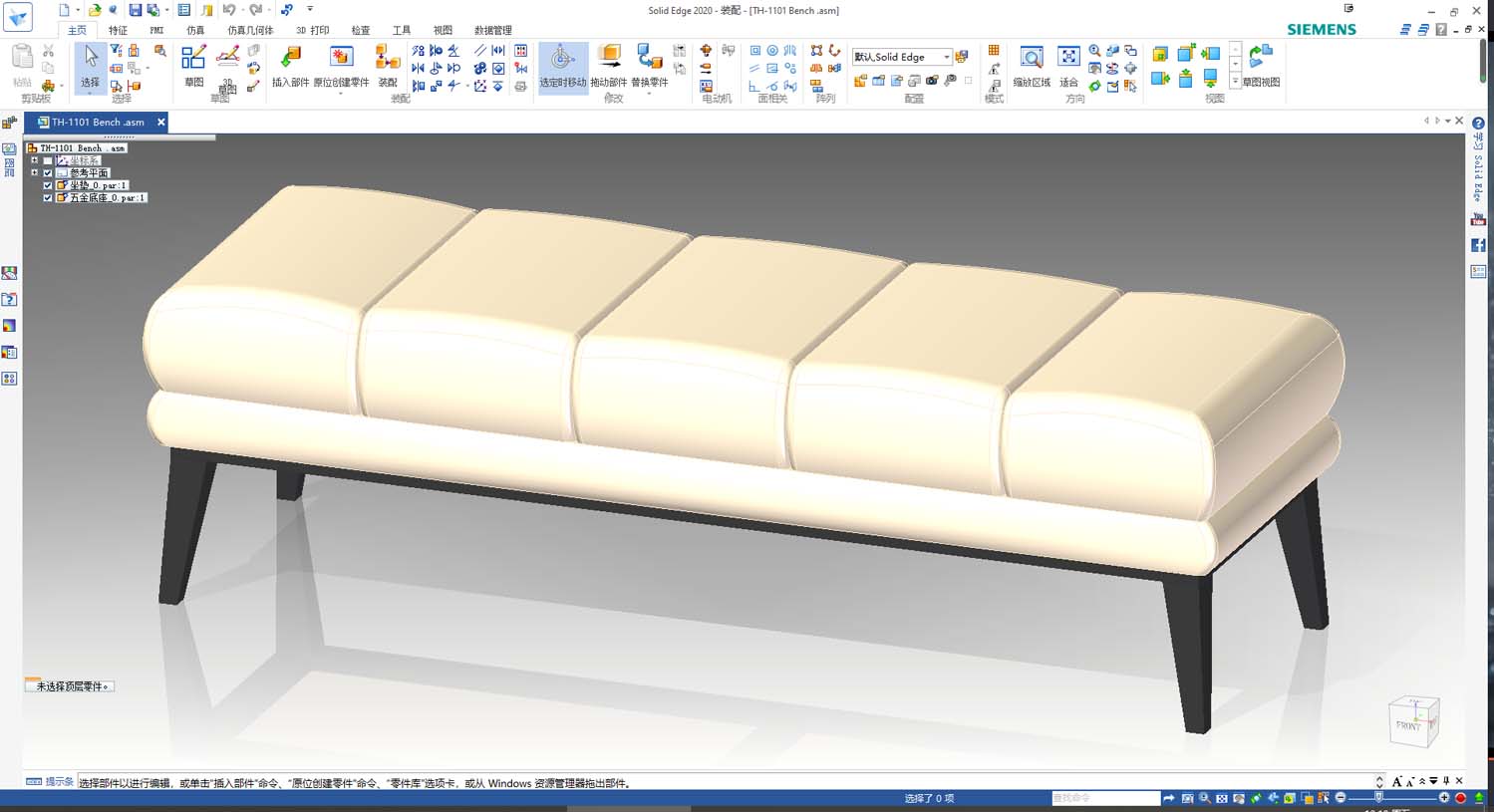Click the zoom slider handle in status bar

click(1379, 798)
